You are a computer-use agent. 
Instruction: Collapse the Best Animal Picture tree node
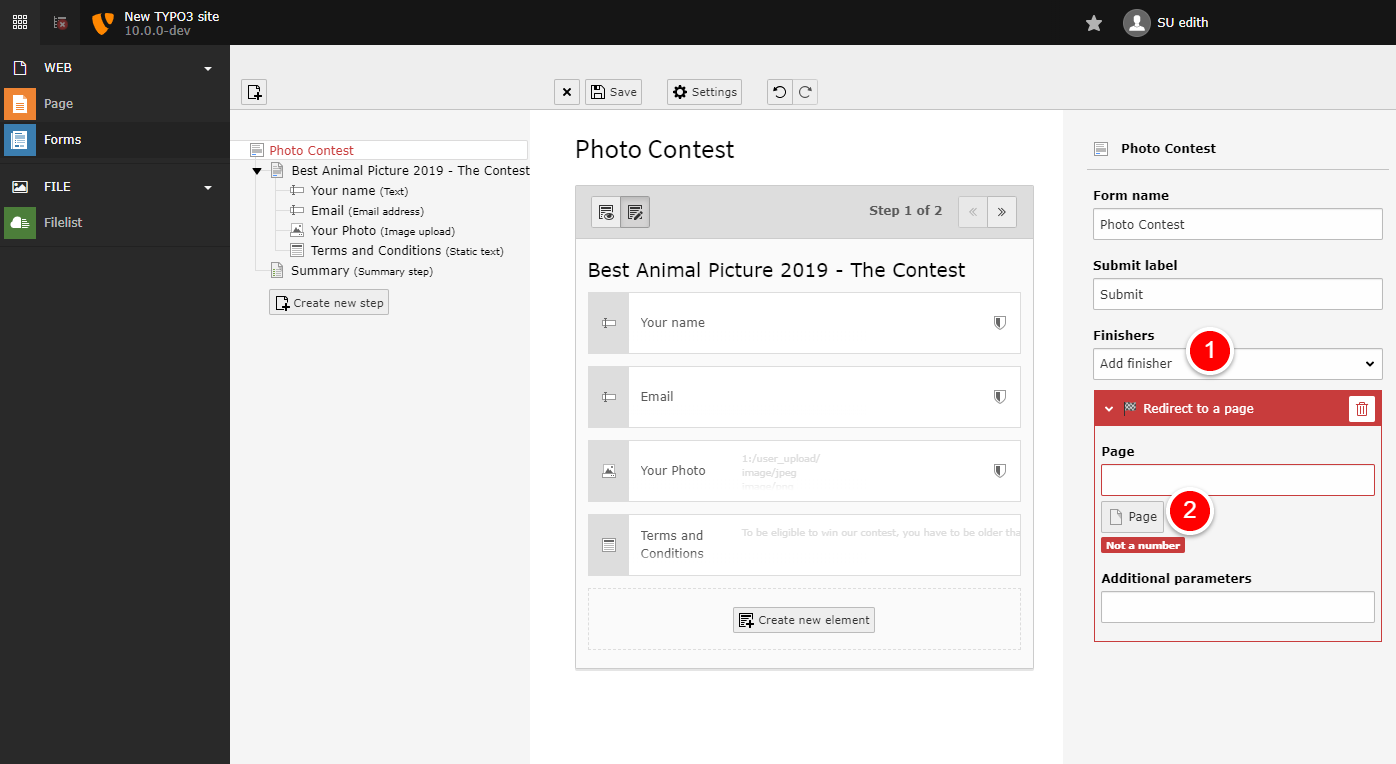point(257,171)
